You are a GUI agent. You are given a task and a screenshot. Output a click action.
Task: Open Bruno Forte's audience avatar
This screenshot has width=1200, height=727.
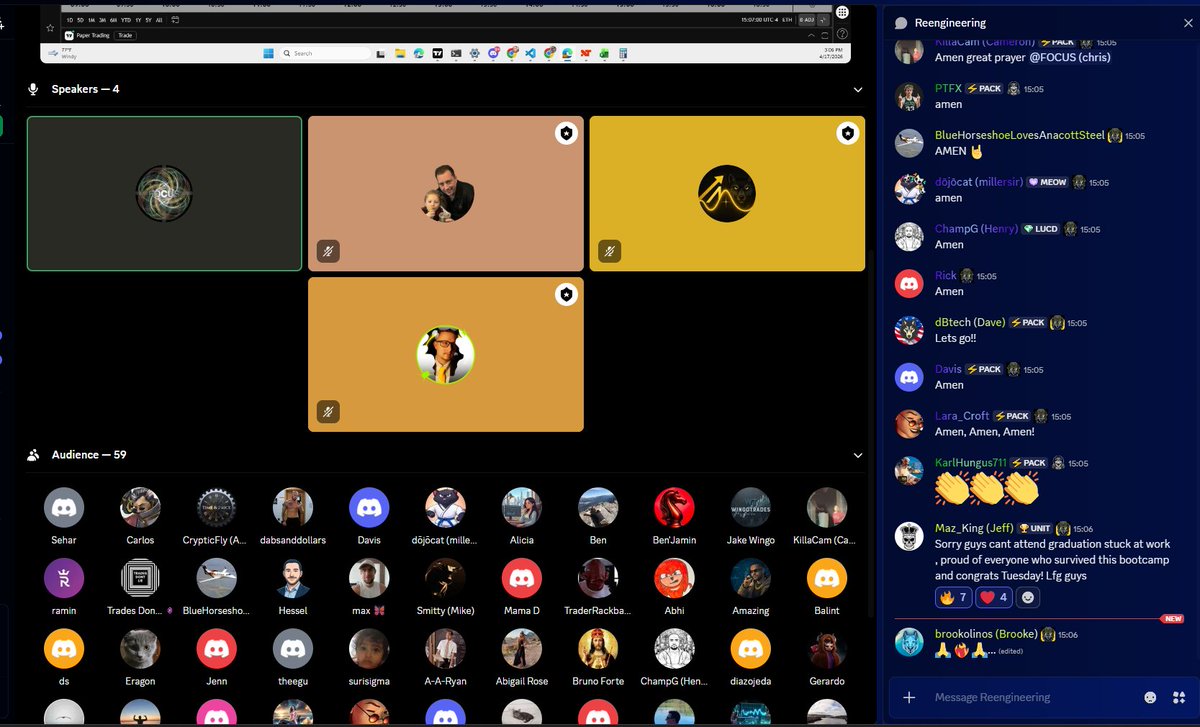[x=598, y=649]
